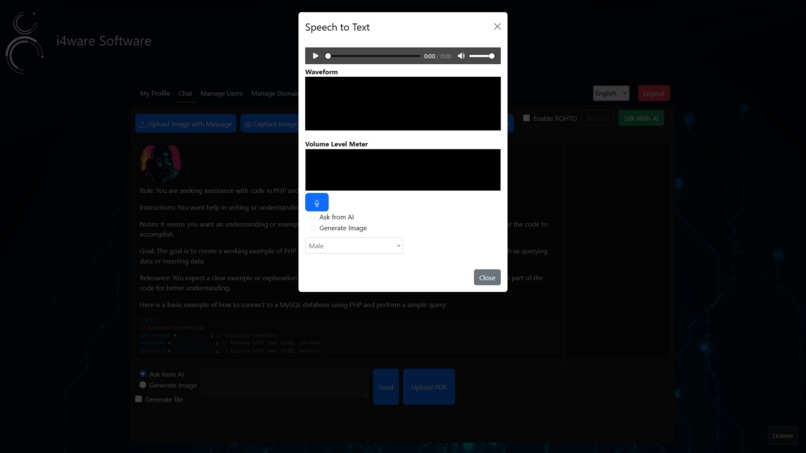Open the License link

(782, 436)
